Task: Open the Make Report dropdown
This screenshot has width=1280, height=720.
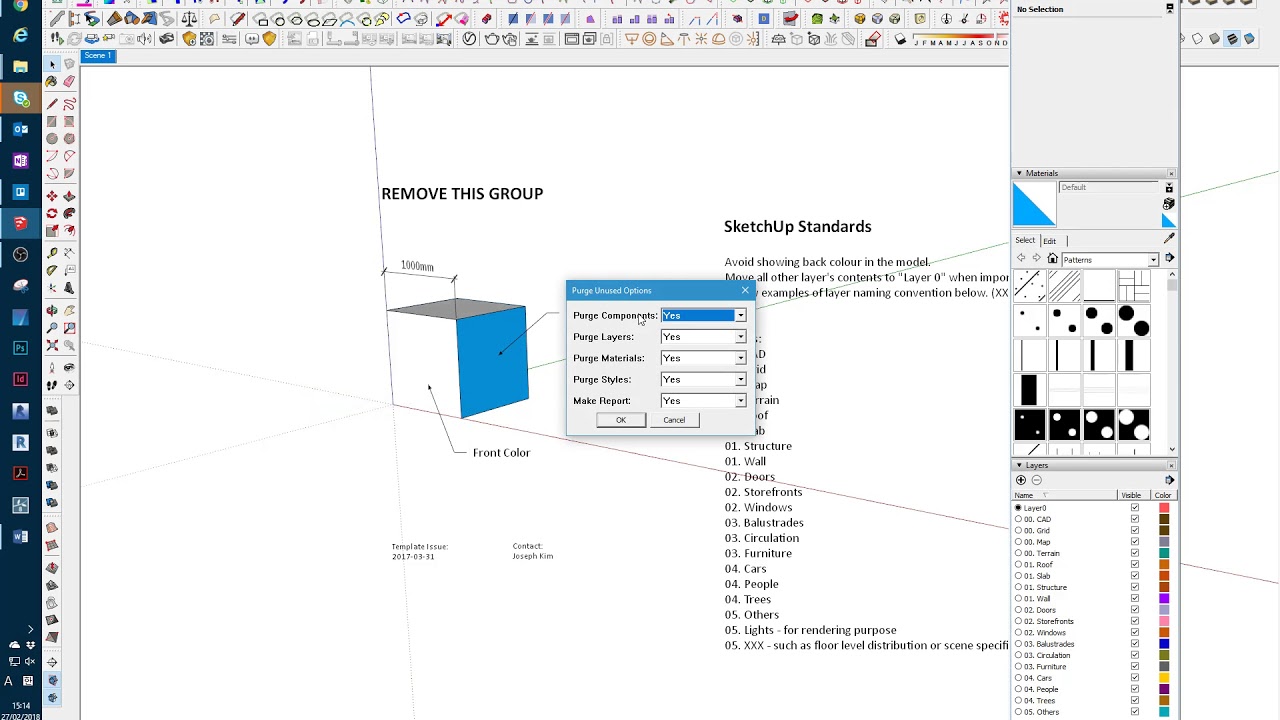Action: [740, 401]
